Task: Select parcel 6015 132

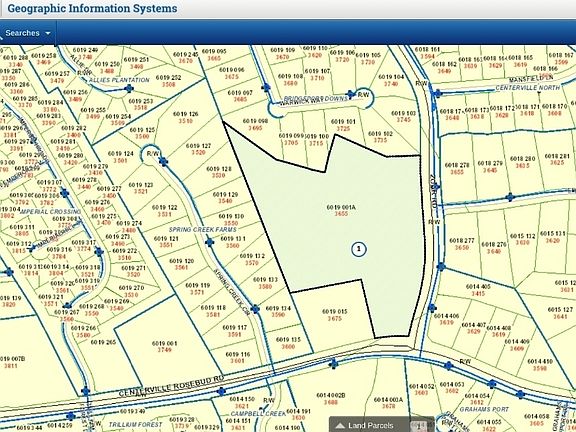Action: click(522, 239)
